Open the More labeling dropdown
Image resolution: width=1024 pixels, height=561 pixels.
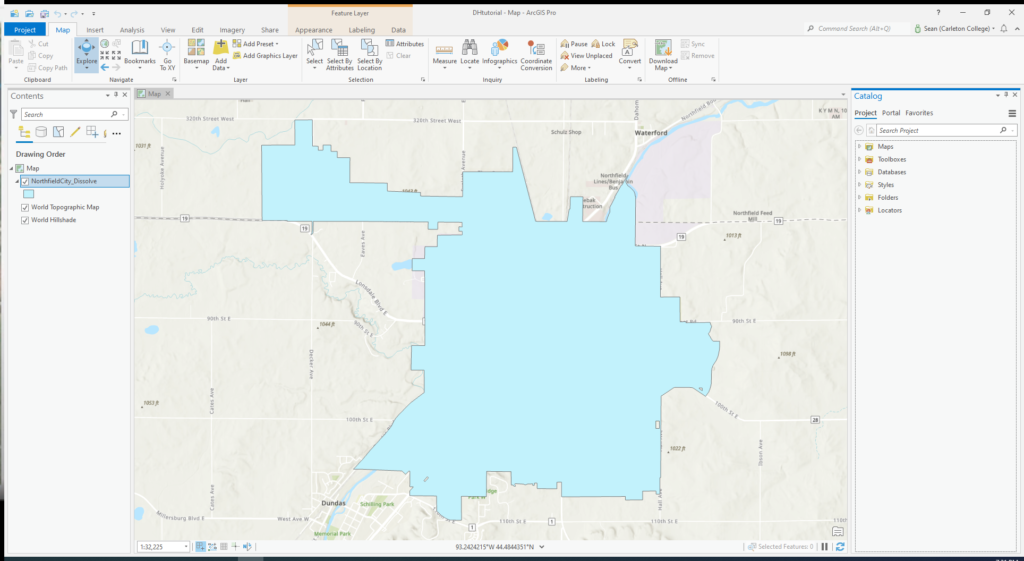coord(575,67)
